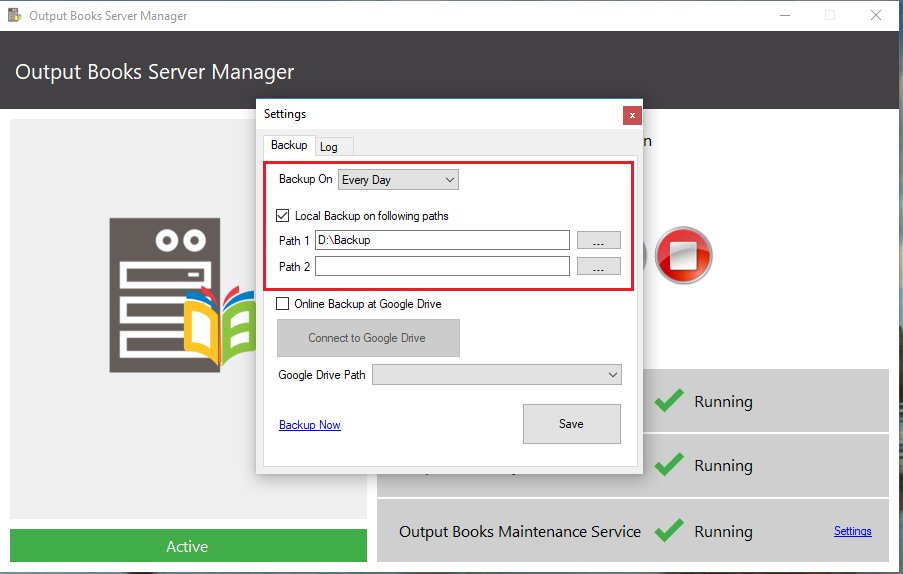The width and height of the screenshot is (903, 574).
Task: Select the Backup tab
Action: 289,145
